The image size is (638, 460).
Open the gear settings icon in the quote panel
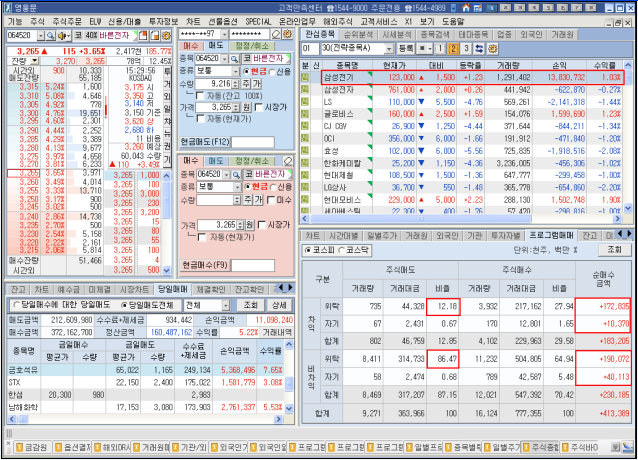point(166,36)
